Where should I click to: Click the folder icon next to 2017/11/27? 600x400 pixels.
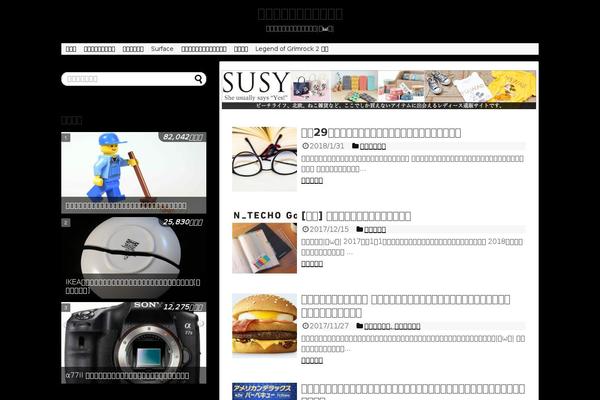click(359, 326)
